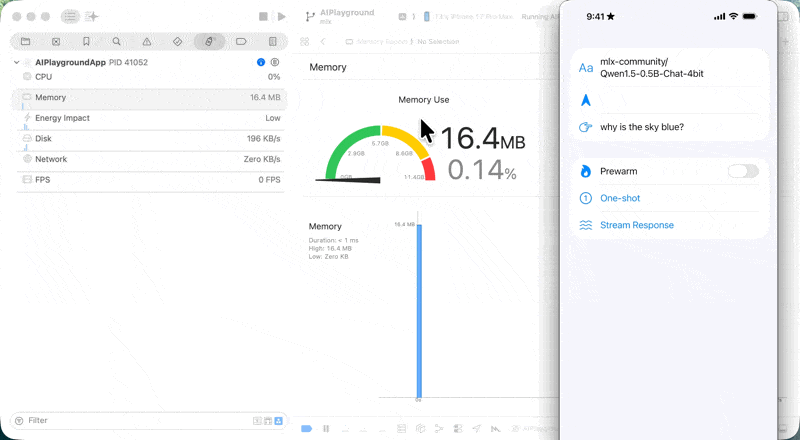Click the Stop button in Xcode toolbar
The width and height of the screenshot is (800, 440).
263,17
